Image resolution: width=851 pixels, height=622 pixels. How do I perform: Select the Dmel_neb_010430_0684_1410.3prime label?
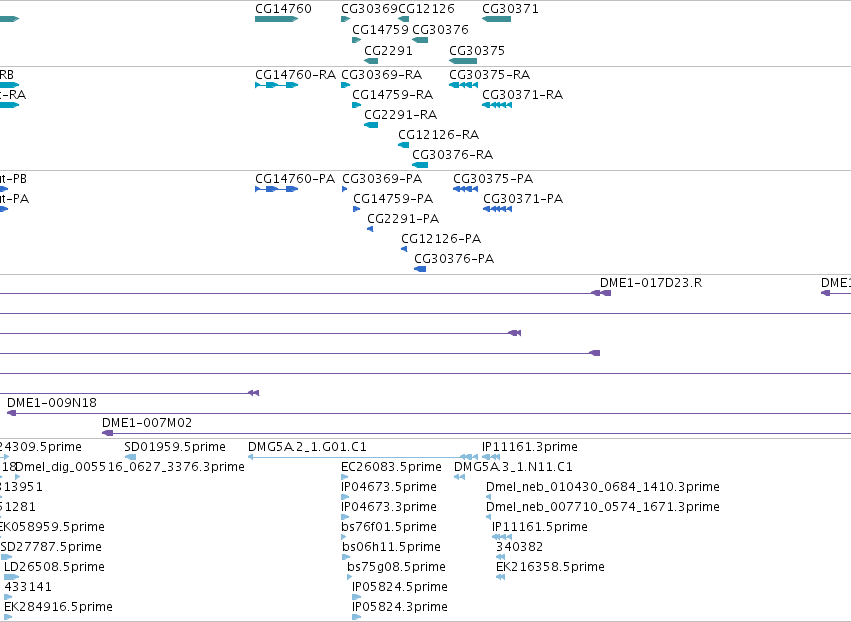(603, 487)
